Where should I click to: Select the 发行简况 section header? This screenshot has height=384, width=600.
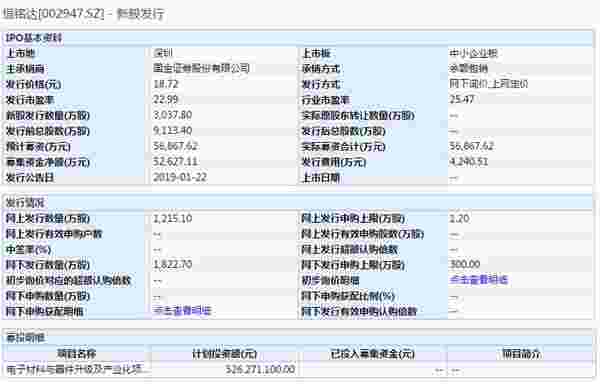point(25,203)
